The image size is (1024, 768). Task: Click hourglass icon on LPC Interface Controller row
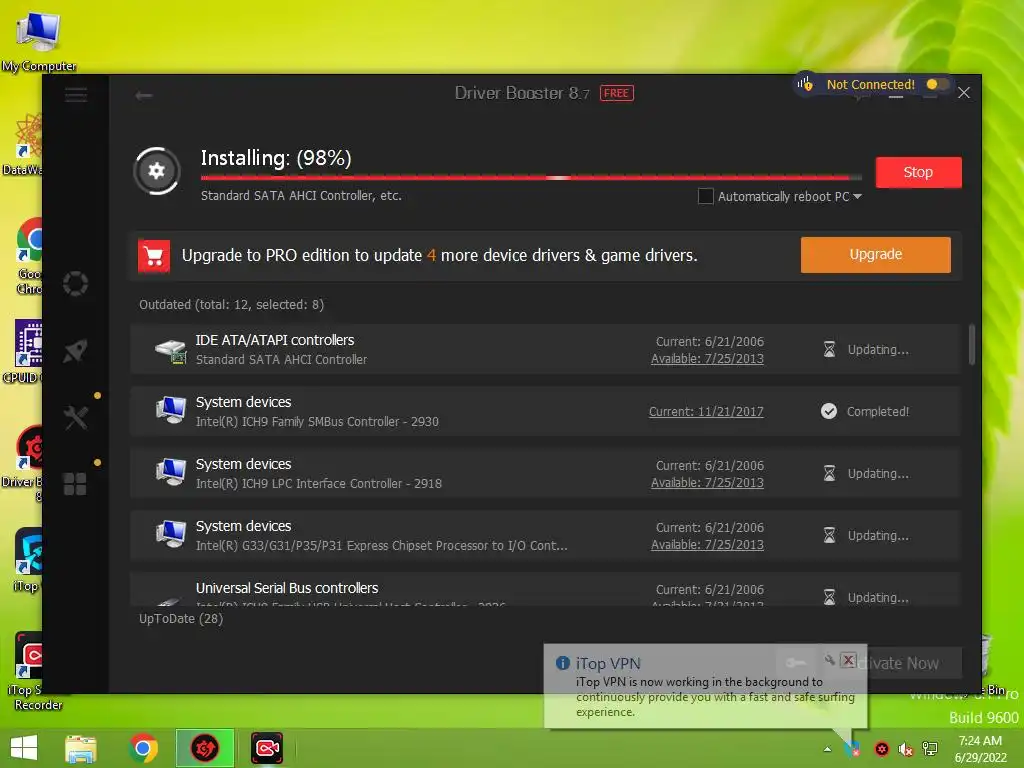pyautogui.click(x=829, y=473)
